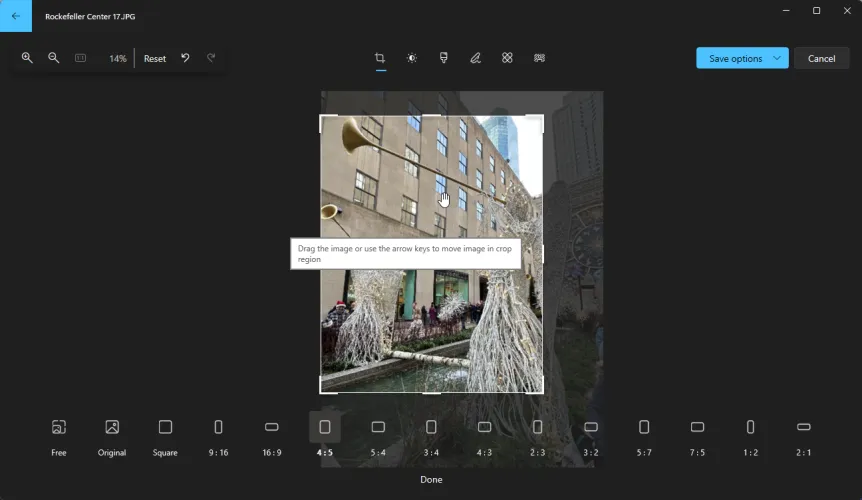
Task: Zoom out of the image
Action: 54,58
